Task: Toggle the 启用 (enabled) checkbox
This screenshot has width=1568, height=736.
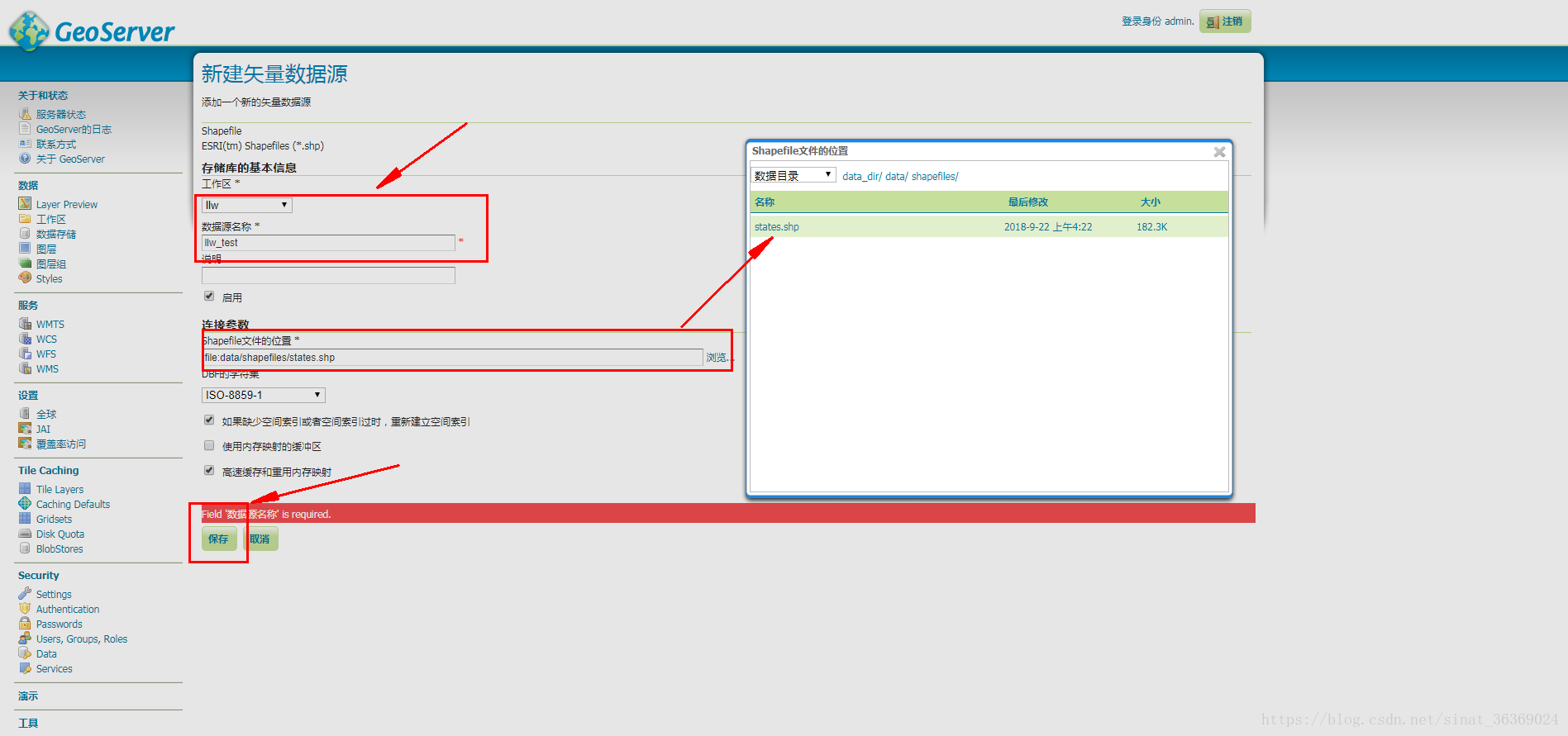Action: tap(209, 297)
